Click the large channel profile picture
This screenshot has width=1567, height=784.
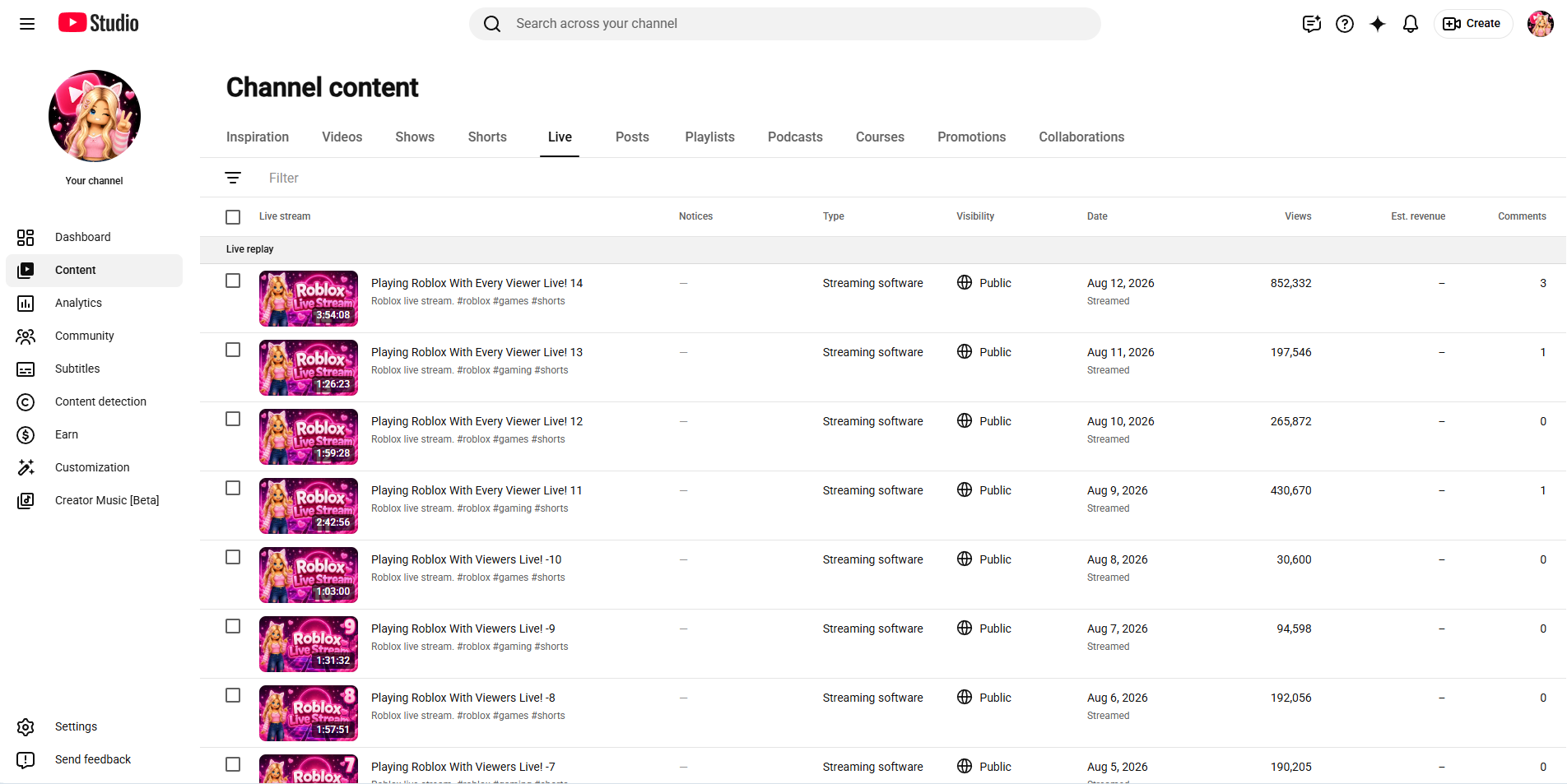[95, 116]
